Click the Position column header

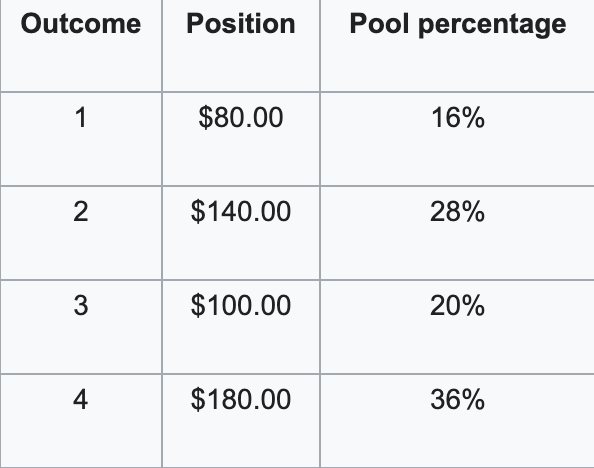(241, 45)
